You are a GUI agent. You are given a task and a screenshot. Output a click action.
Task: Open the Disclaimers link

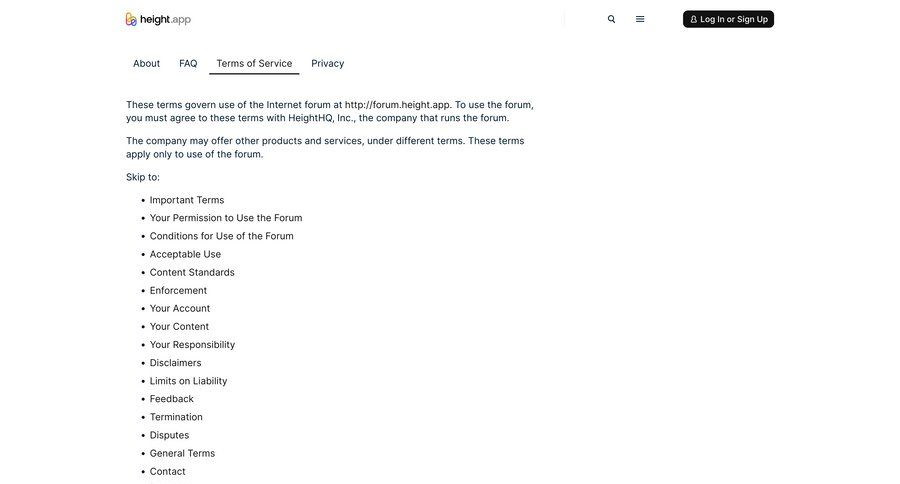coord(175,363)
